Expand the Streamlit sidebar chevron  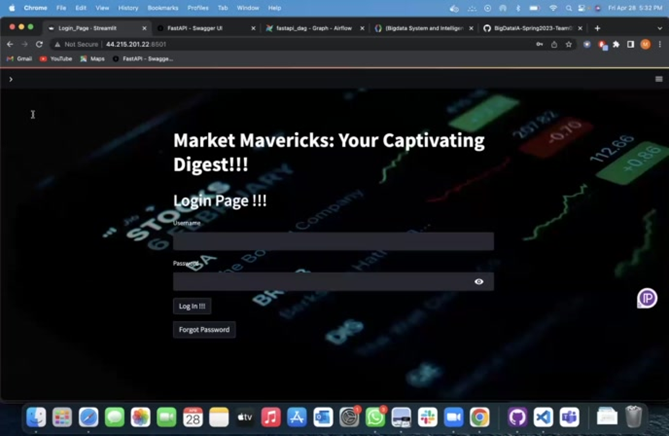tap(11, 79)
